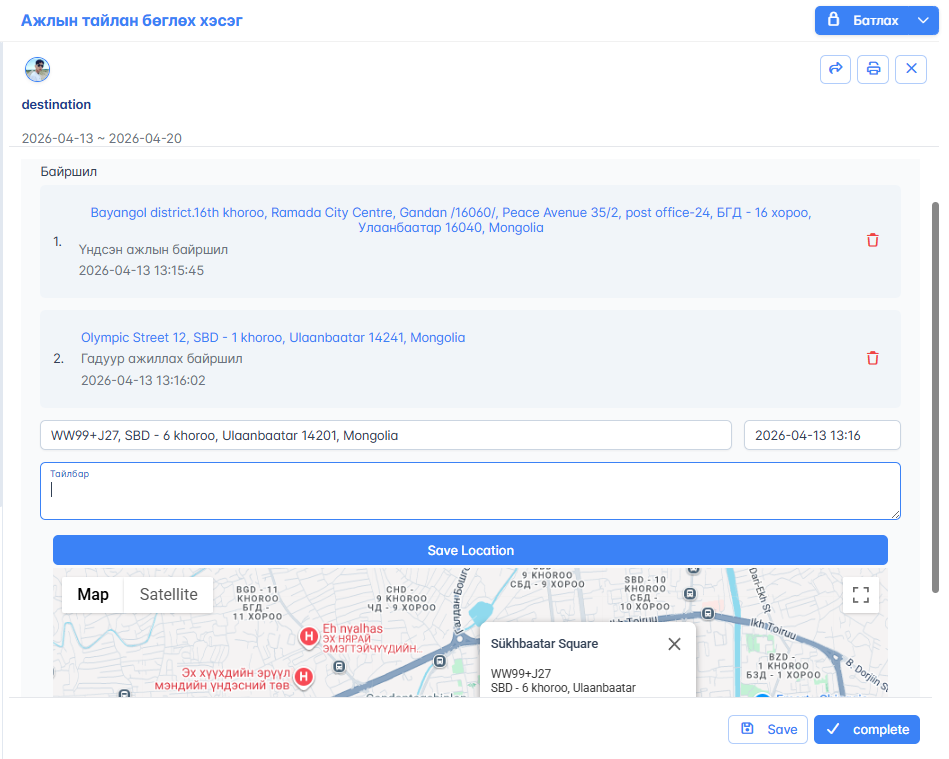
Task: Click the Save button with disk icon
Action: 768,729
